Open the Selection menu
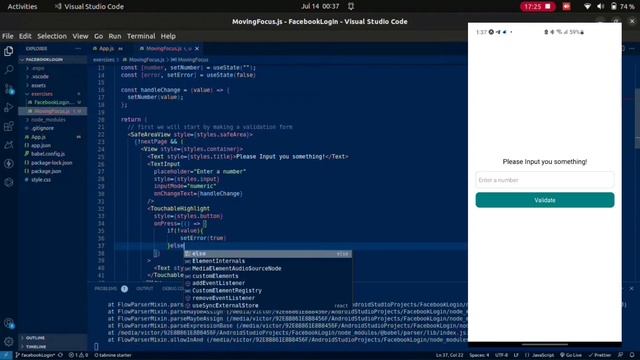Image resolution: width=640 pixels, height=360 pixels. click(x=52, y=36)
